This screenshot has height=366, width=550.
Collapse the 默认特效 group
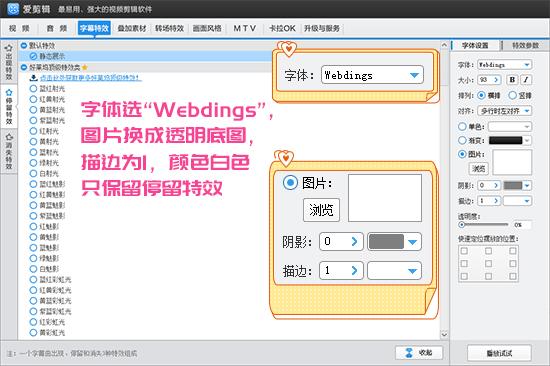pyautogui.click(x=24, y=45)
